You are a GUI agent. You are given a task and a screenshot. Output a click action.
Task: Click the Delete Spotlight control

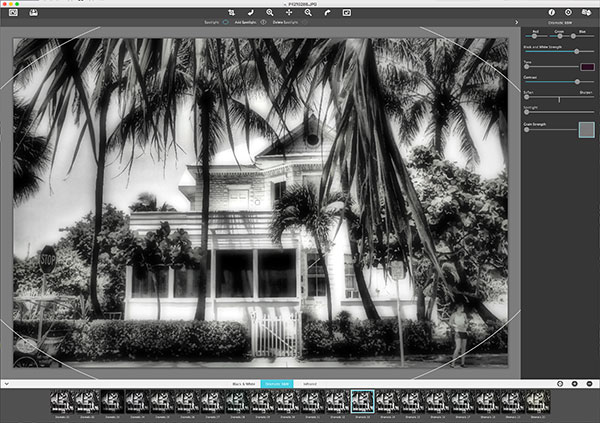(x=290, y=22)
